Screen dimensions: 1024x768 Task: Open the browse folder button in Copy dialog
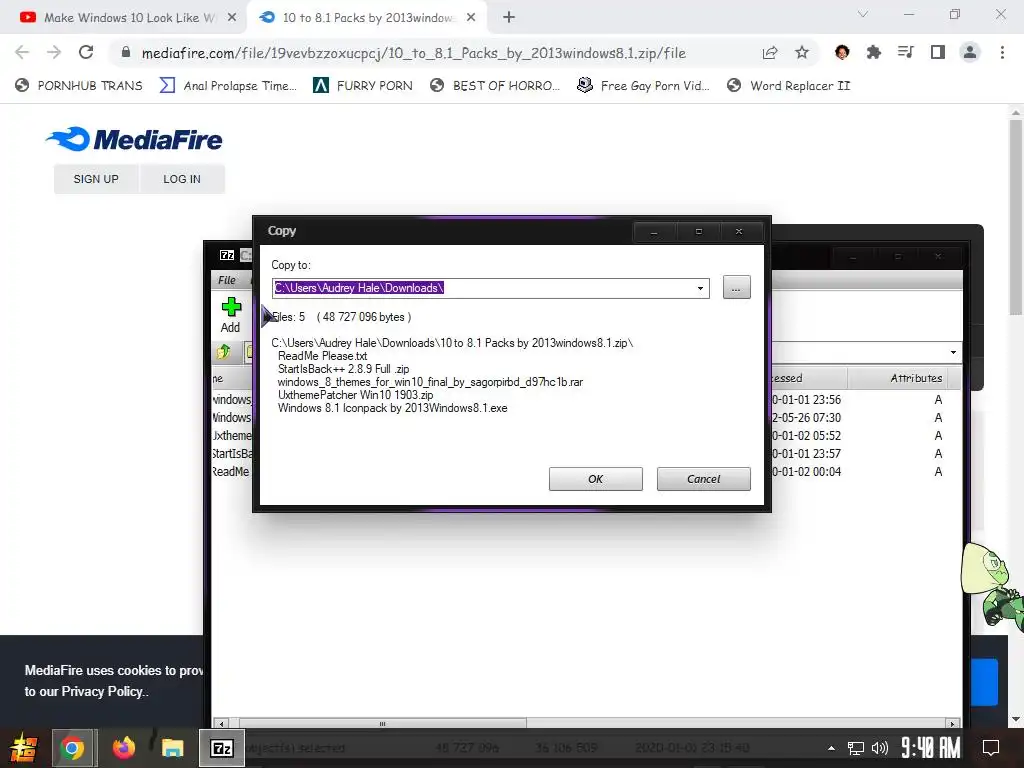pyautogui.click(x=736, y=287)
